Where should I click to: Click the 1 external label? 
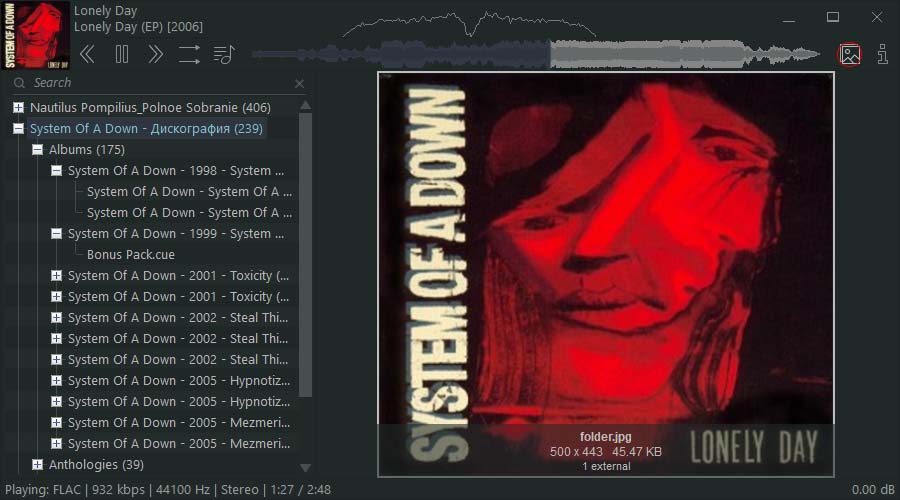[x=606, y=466]
